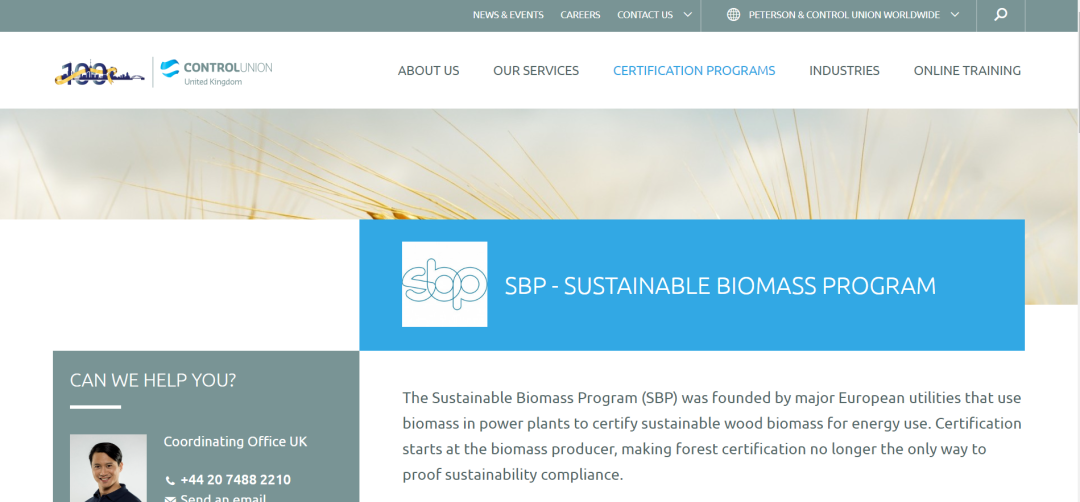
Task: Click paragraph starting 'The Sustainable Biomass Program'
Action: pos(712,436)
